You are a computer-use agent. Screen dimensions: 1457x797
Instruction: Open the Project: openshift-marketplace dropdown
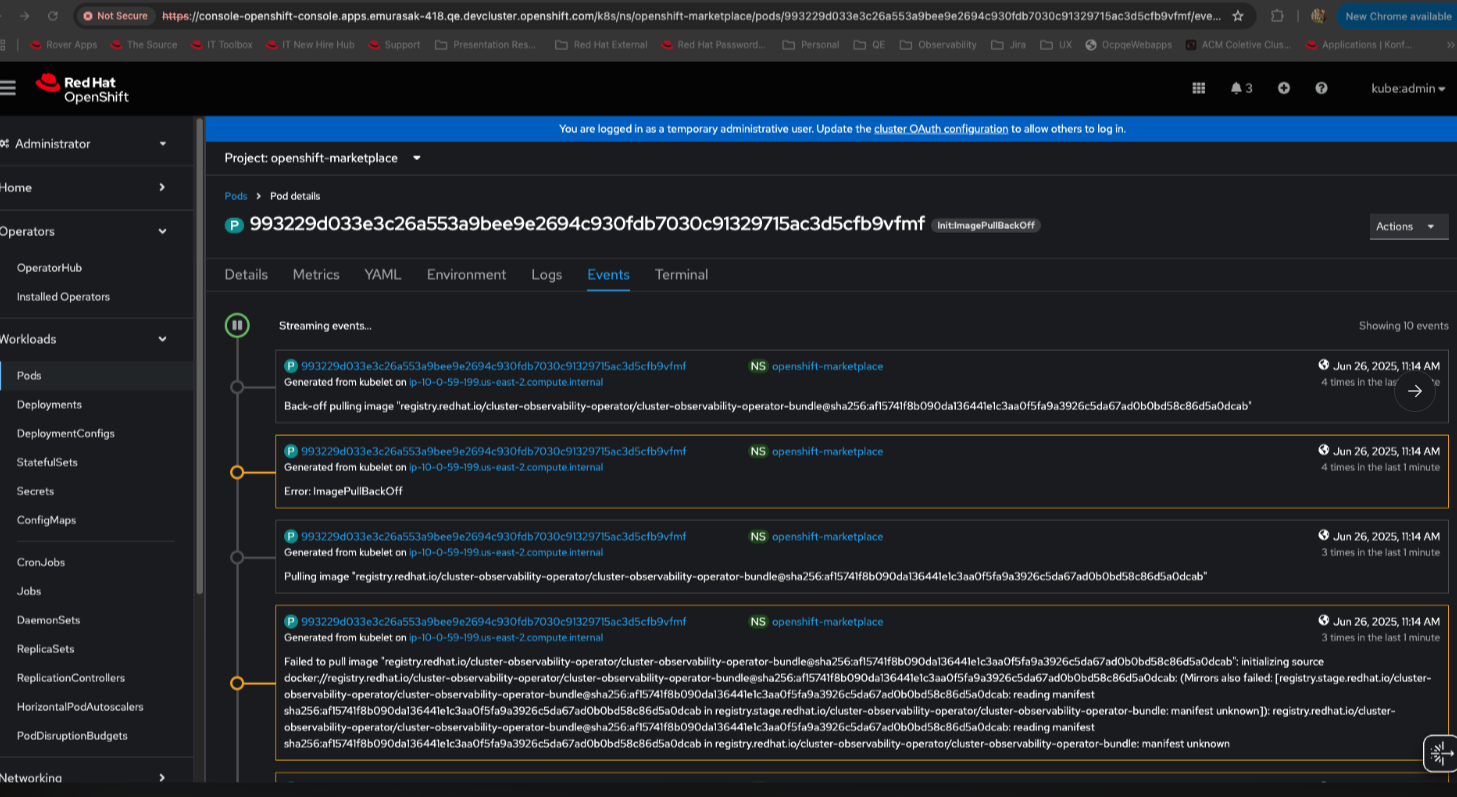(323, 158)
